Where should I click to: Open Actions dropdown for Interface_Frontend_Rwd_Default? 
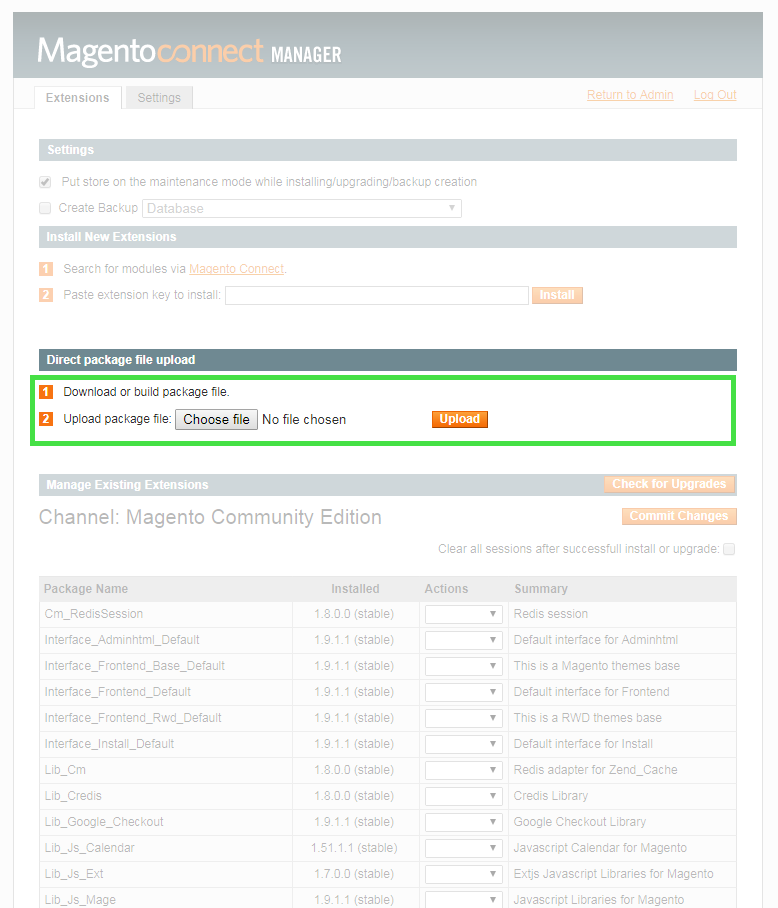coord(463,718)
